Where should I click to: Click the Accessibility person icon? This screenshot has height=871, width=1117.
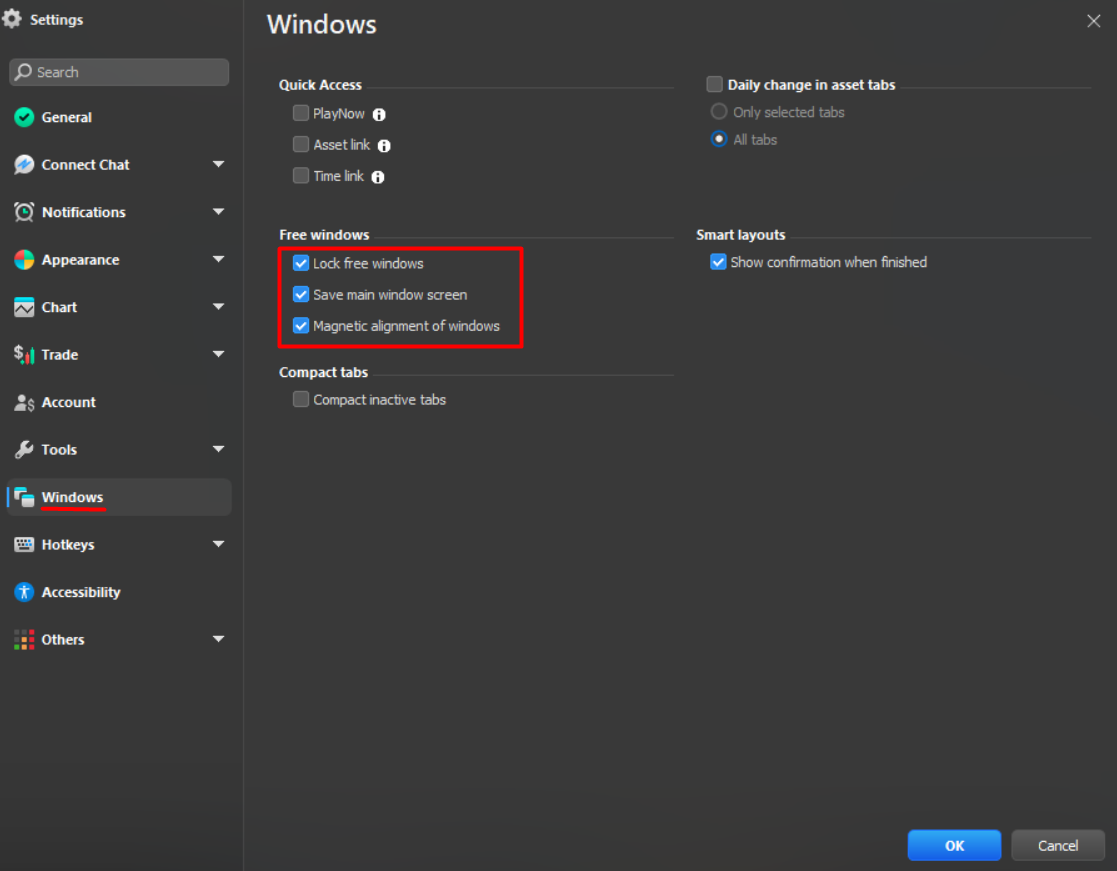[x=24, y=592]
